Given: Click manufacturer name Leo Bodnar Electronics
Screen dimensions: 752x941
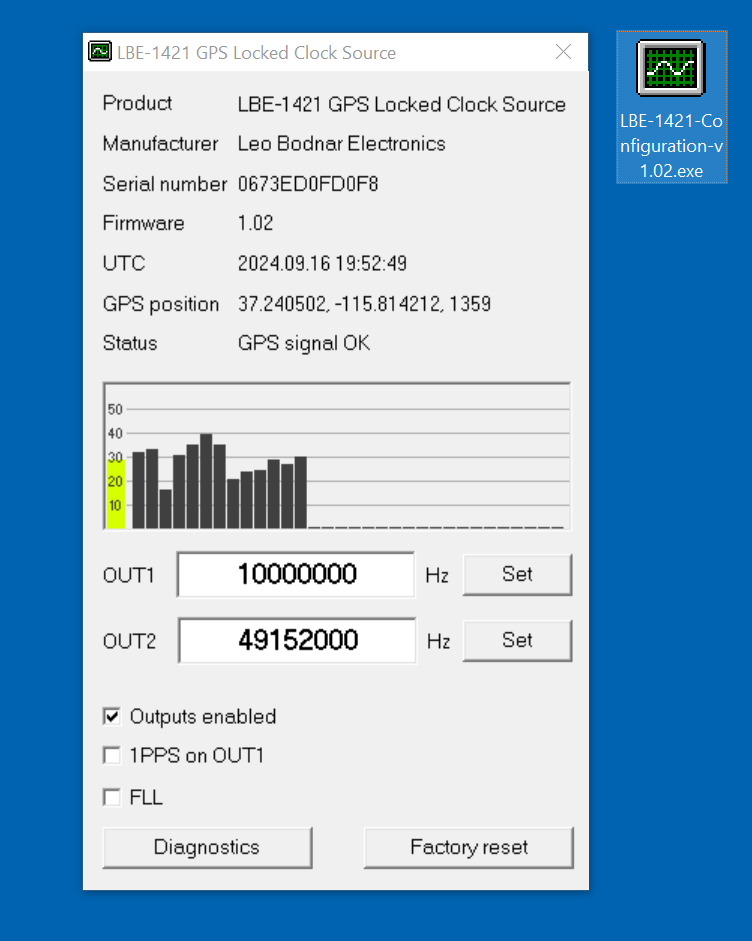Looking at the screenshot, I should [x=341, y=143].
